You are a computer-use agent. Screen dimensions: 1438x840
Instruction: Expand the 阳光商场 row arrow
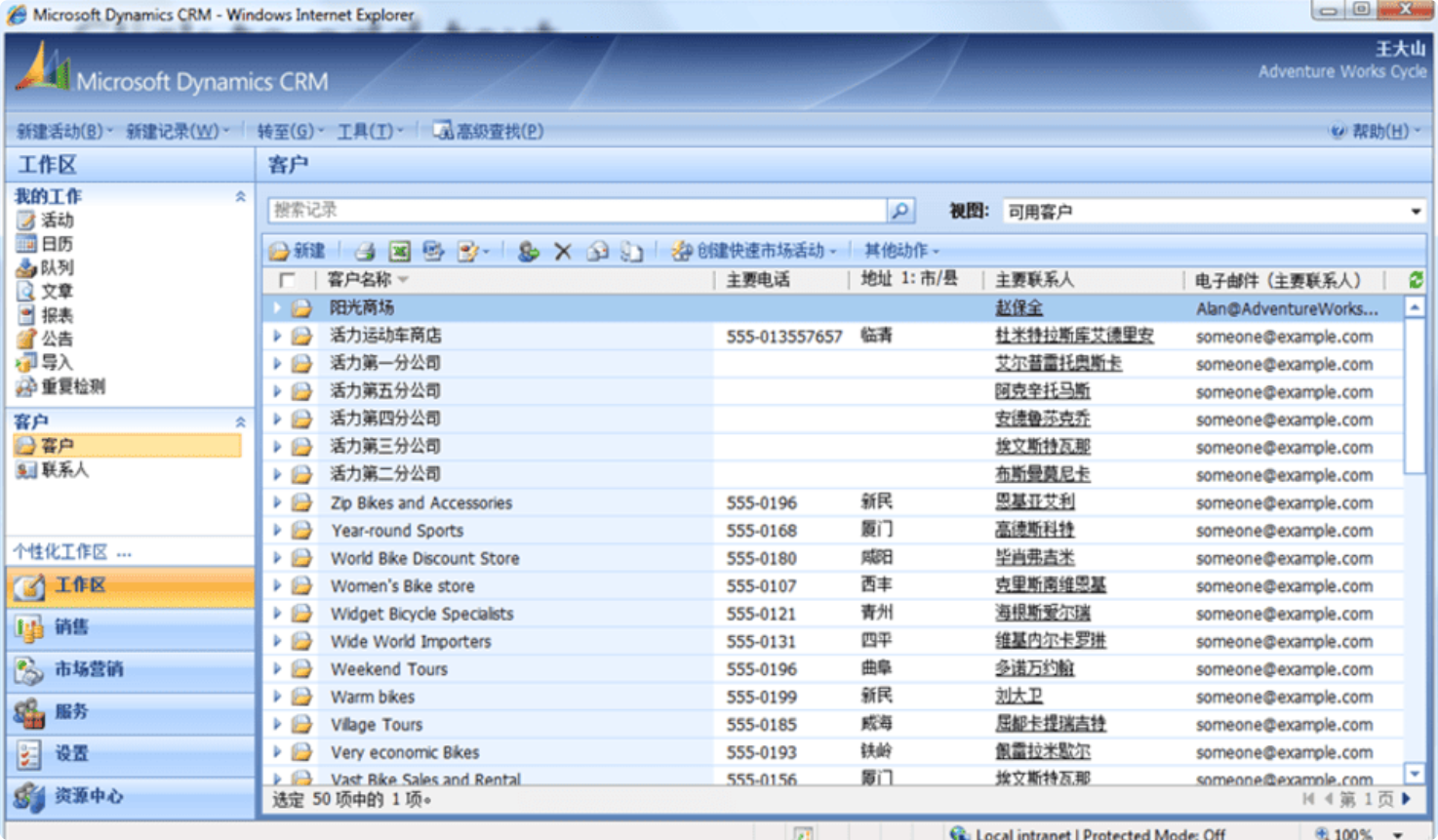pos(277,308)
